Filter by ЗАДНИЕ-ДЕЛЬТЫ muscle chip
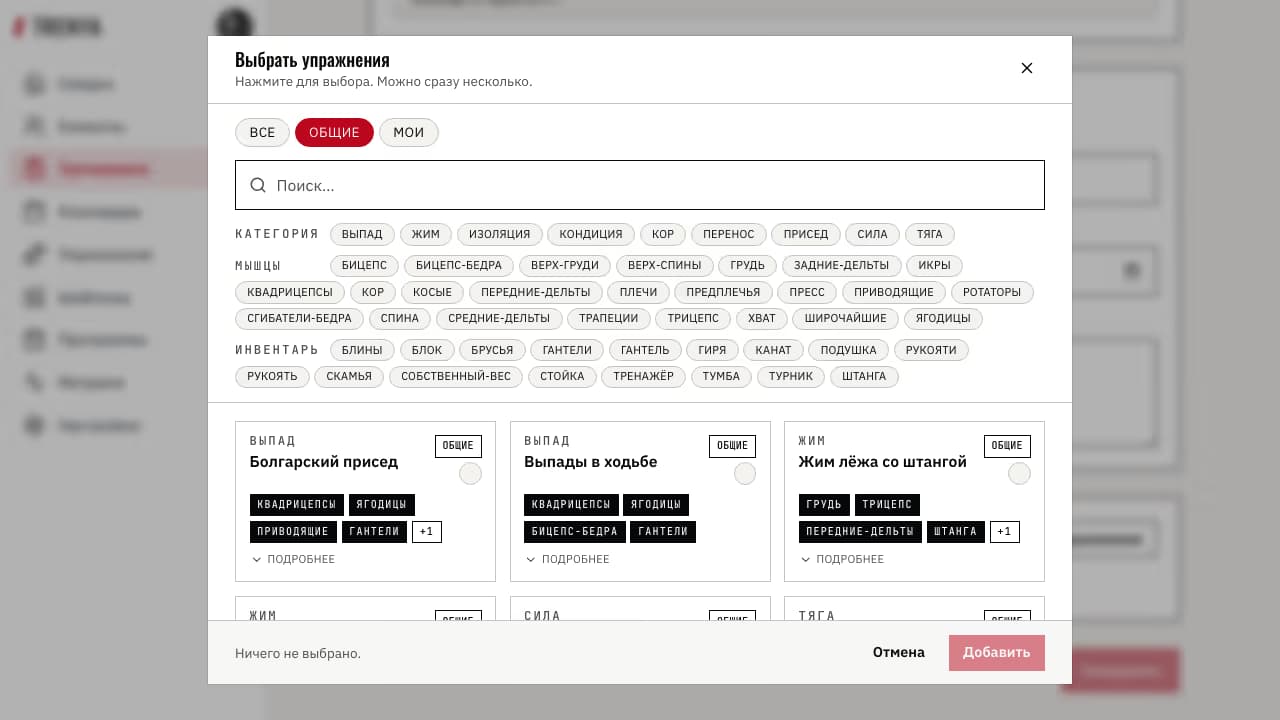Image resolution: width=1280 pixels, height=720 pixels. coord(841,265)
